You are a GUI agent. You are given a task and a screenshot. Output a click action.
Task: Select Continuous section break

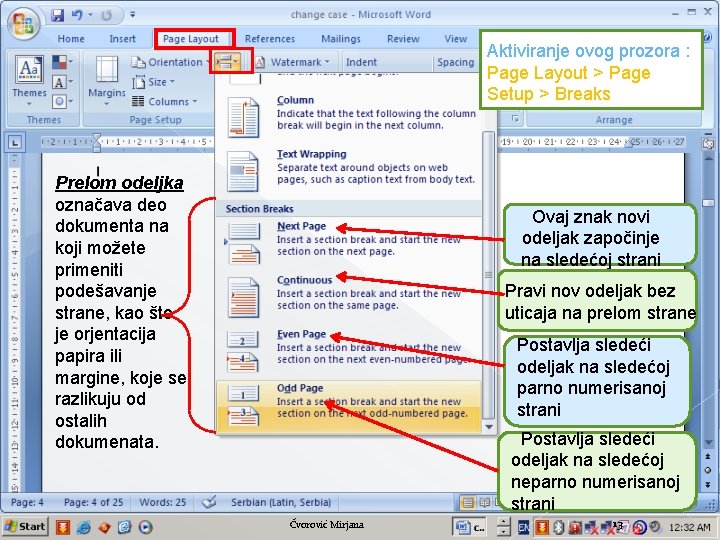[x=349, y=296]
